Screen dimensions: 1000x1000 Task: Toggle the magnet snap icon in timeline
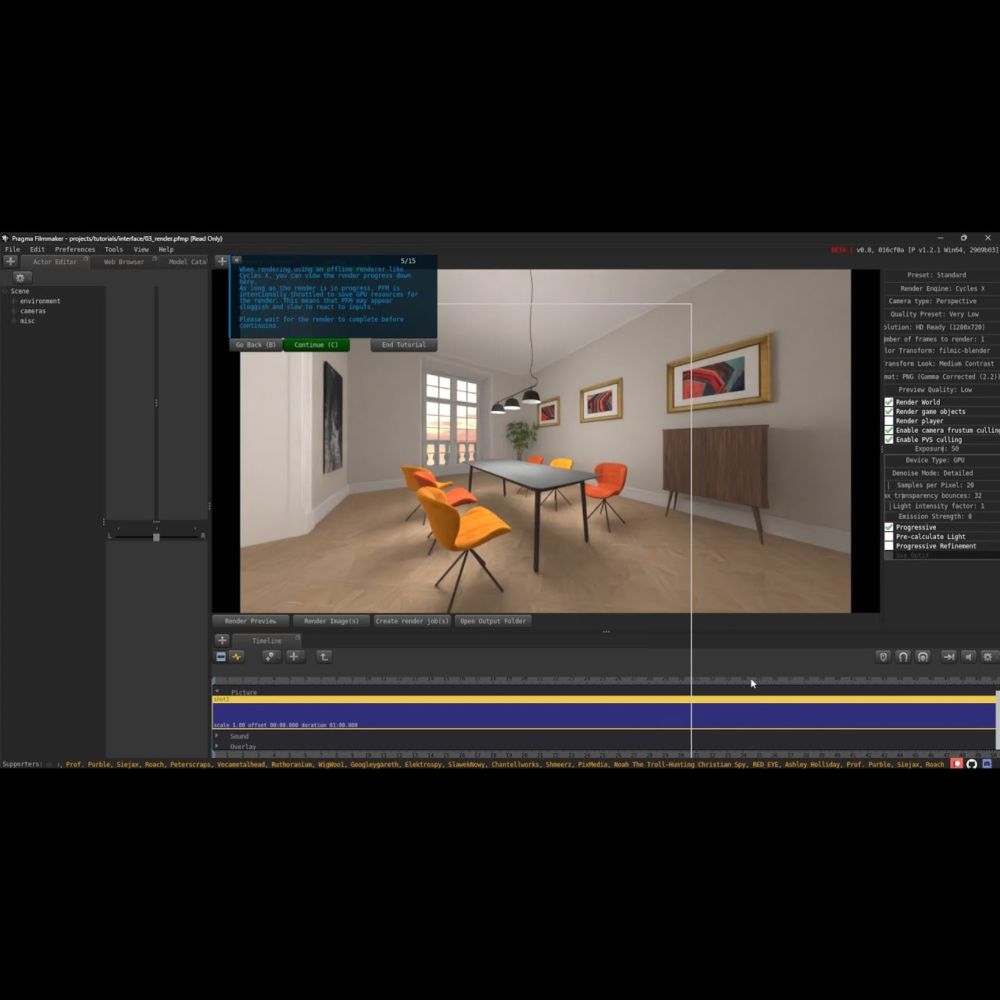(903, 656)
